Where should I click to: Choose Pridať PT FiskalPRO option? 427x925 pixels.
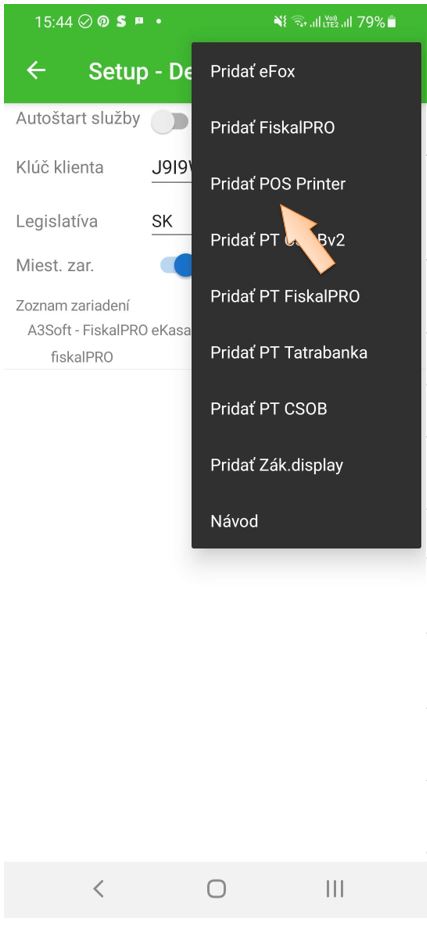(306, 296)
